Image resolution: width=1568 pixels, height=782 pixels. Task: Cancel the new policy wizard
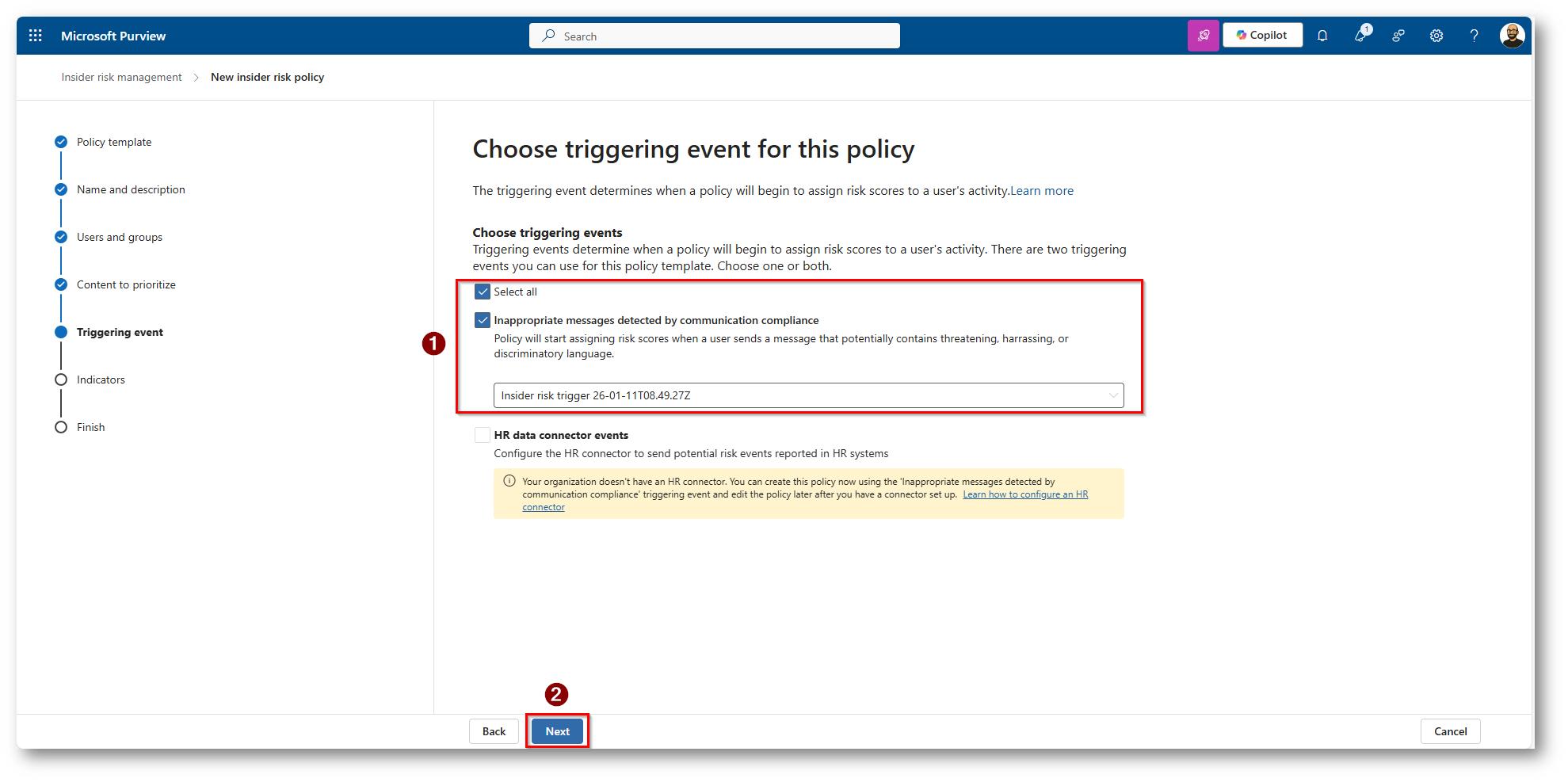1450,731
